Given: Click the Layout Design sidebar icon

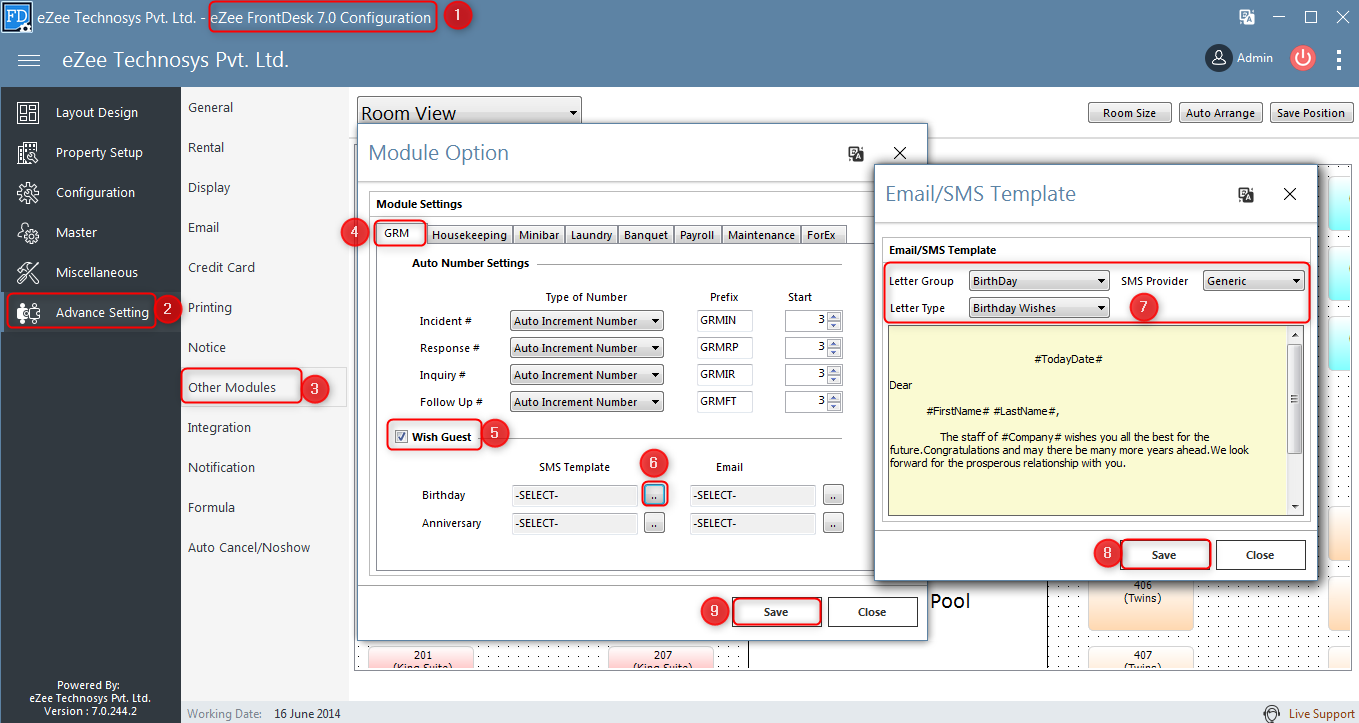Looking at the screenshot, I should 28,113.
